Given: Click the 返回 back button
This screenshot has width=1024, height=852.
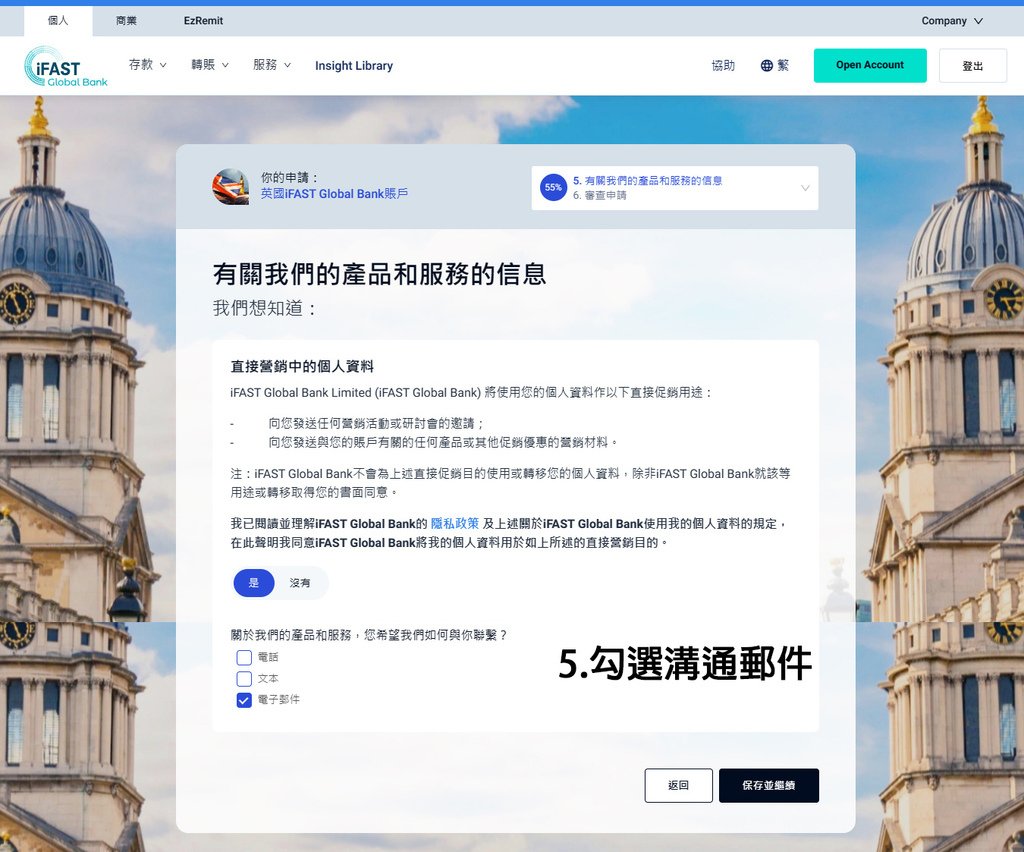Looking at the screenshot, I should click(x=679, y=785).
